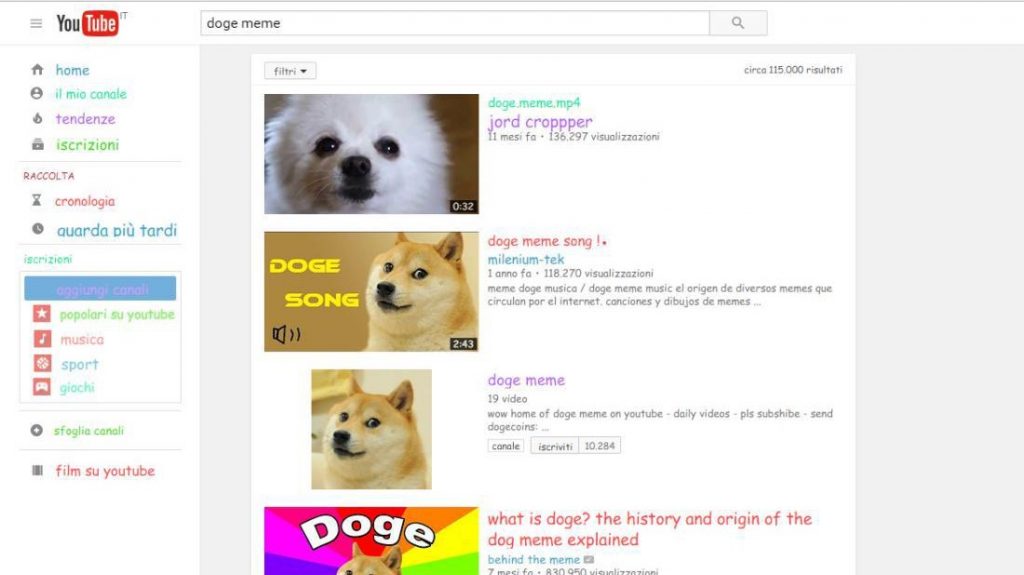Open the doge meme song ! title

coord(547,241)
